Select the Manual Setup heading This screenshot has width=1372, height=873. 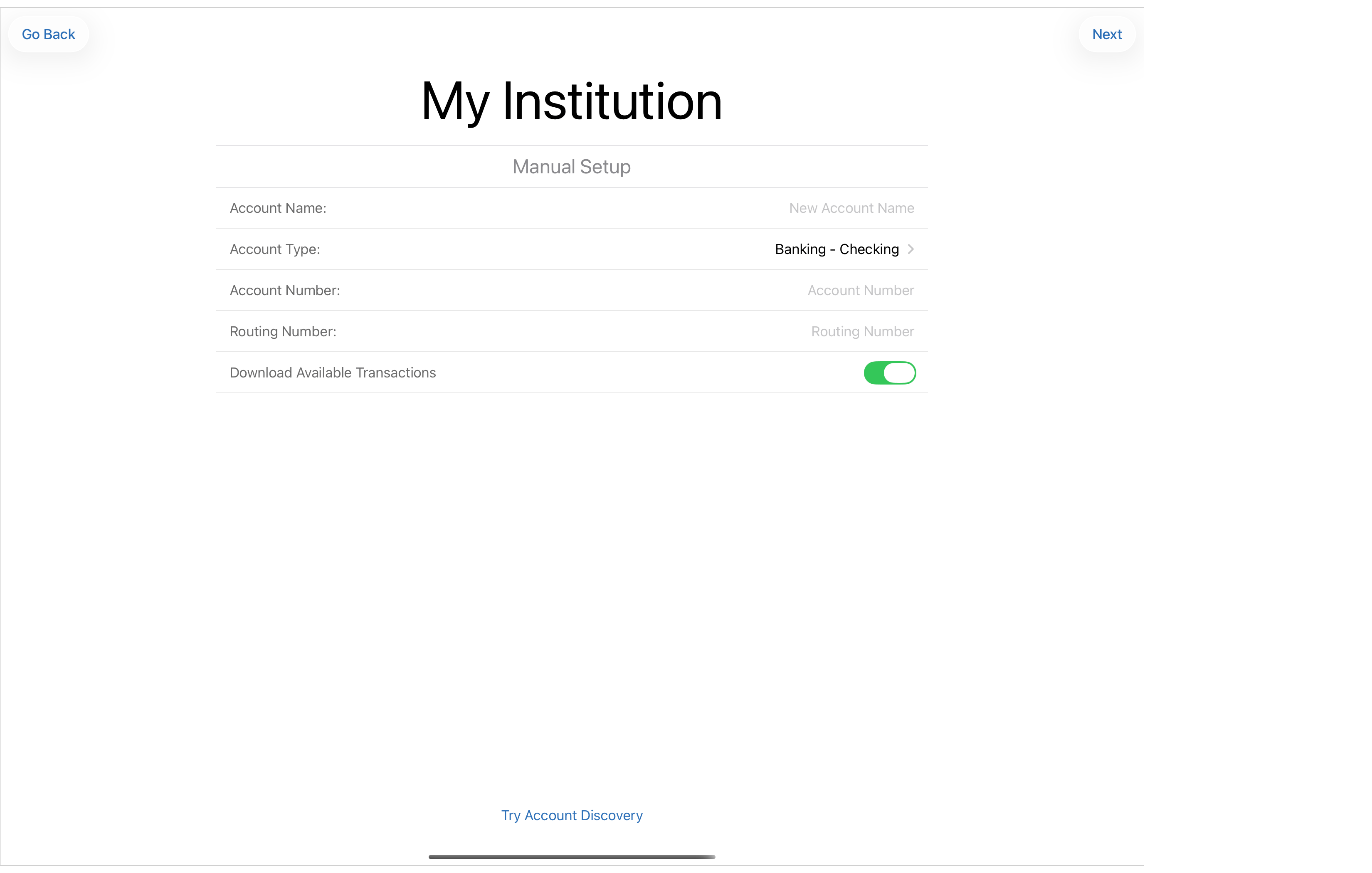[572, 166]
